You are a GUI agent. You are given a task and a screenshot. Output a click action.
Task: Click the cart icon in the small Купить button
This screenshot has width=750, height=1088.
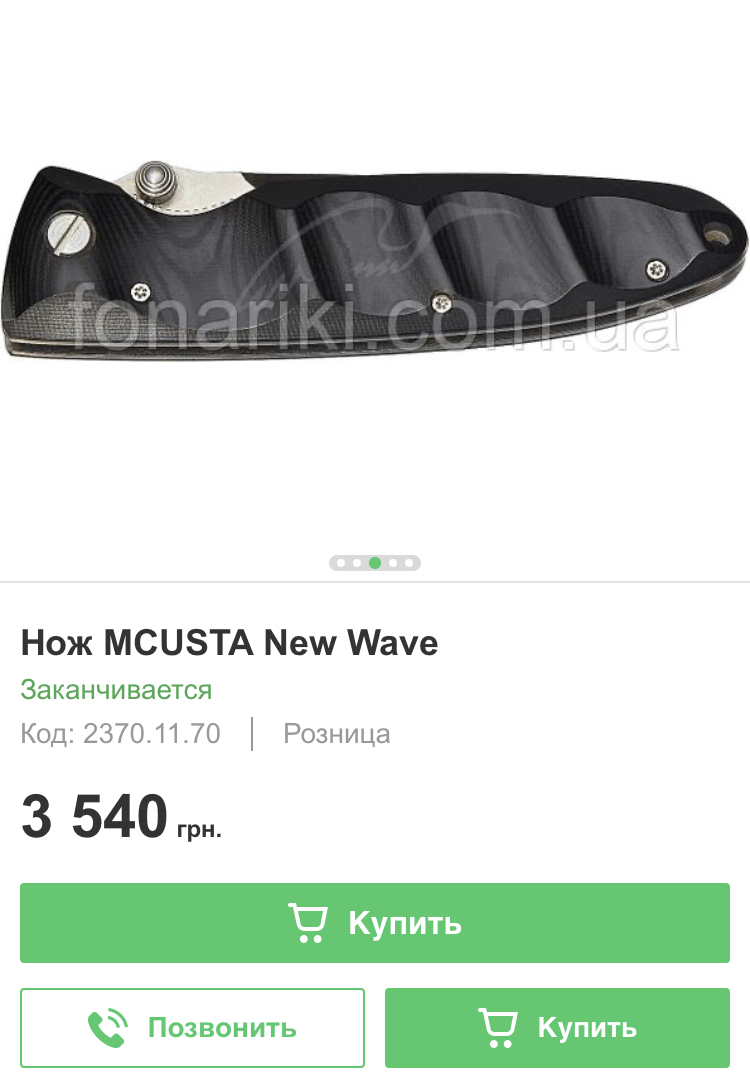pyautogui.click(x=498, y=1028)
